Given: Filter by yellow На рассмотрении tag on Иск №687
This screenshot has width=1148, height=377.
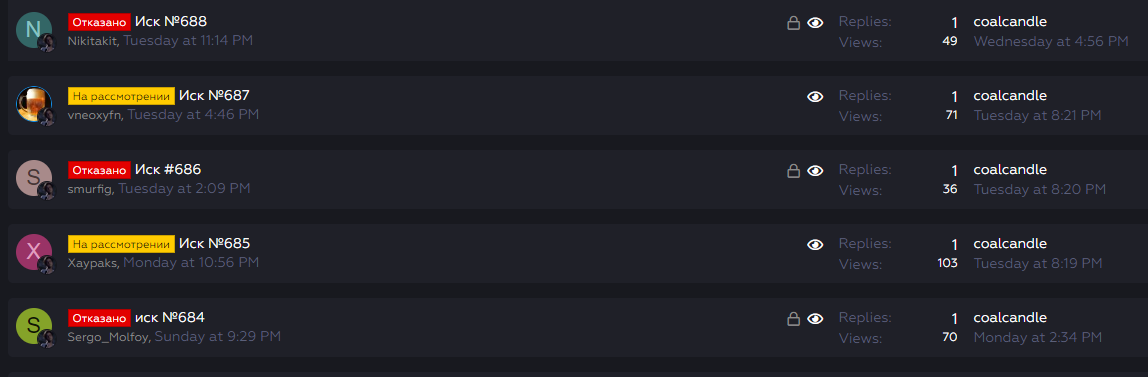Looking at the screenshot, I should [x=122, y=96].
